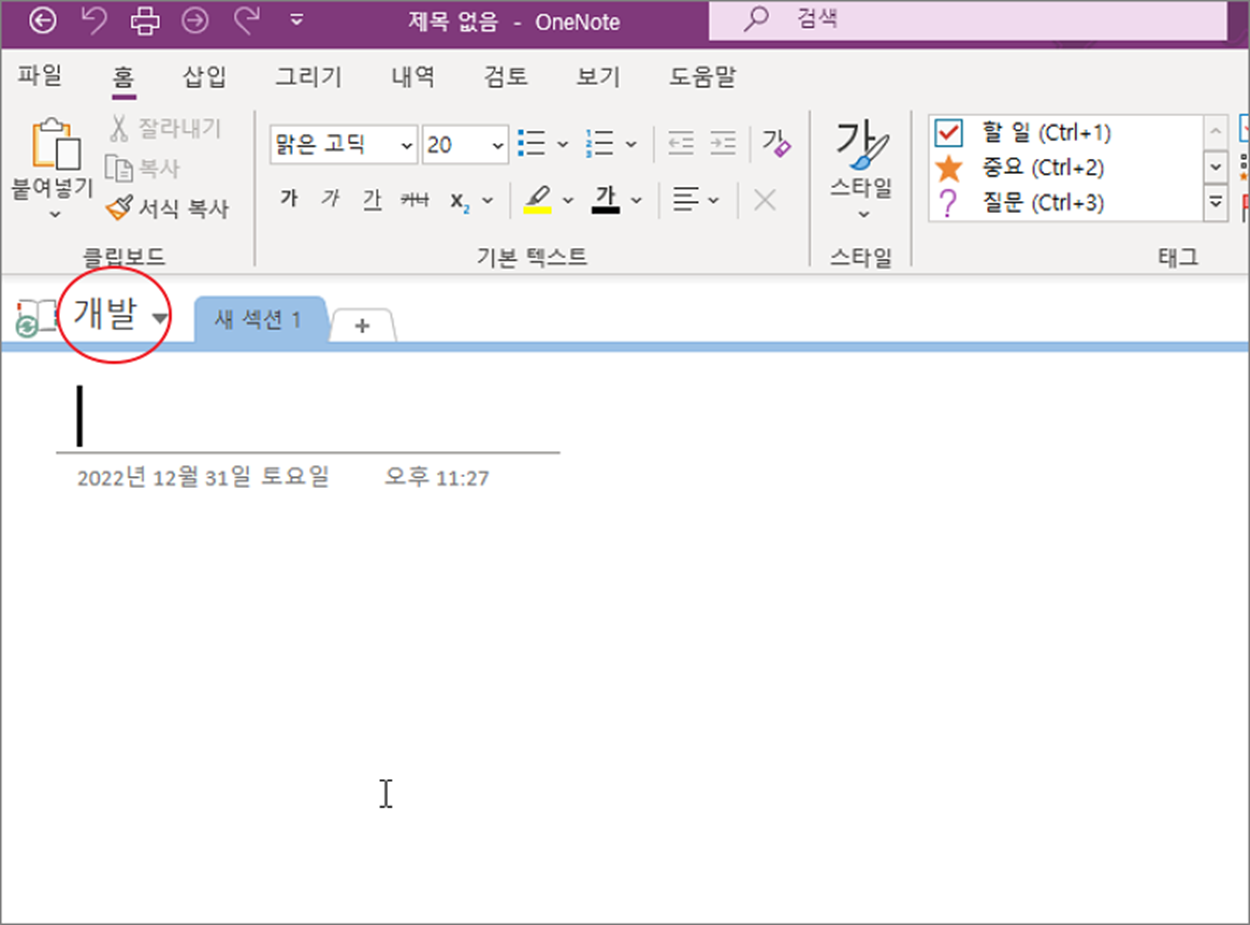Expand numbering style dropdown arrow
This screenshot has width=1250, height=925.
point(631,145)
